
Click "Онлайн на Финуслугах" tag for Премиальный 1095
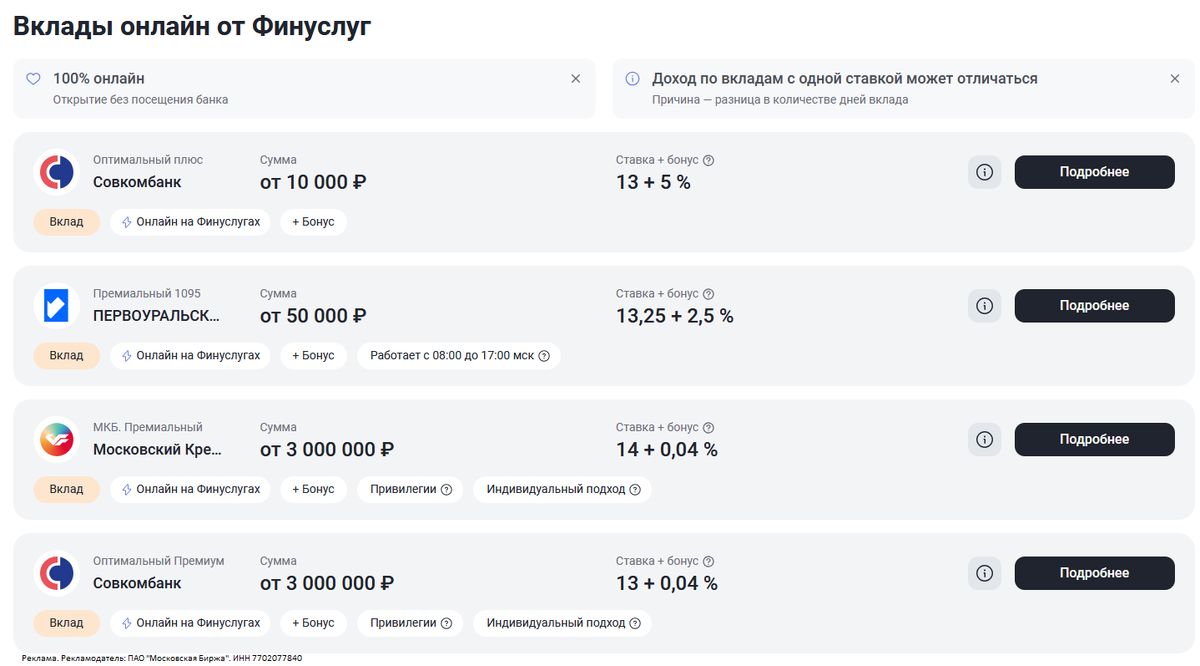click(x=190, y=356)
